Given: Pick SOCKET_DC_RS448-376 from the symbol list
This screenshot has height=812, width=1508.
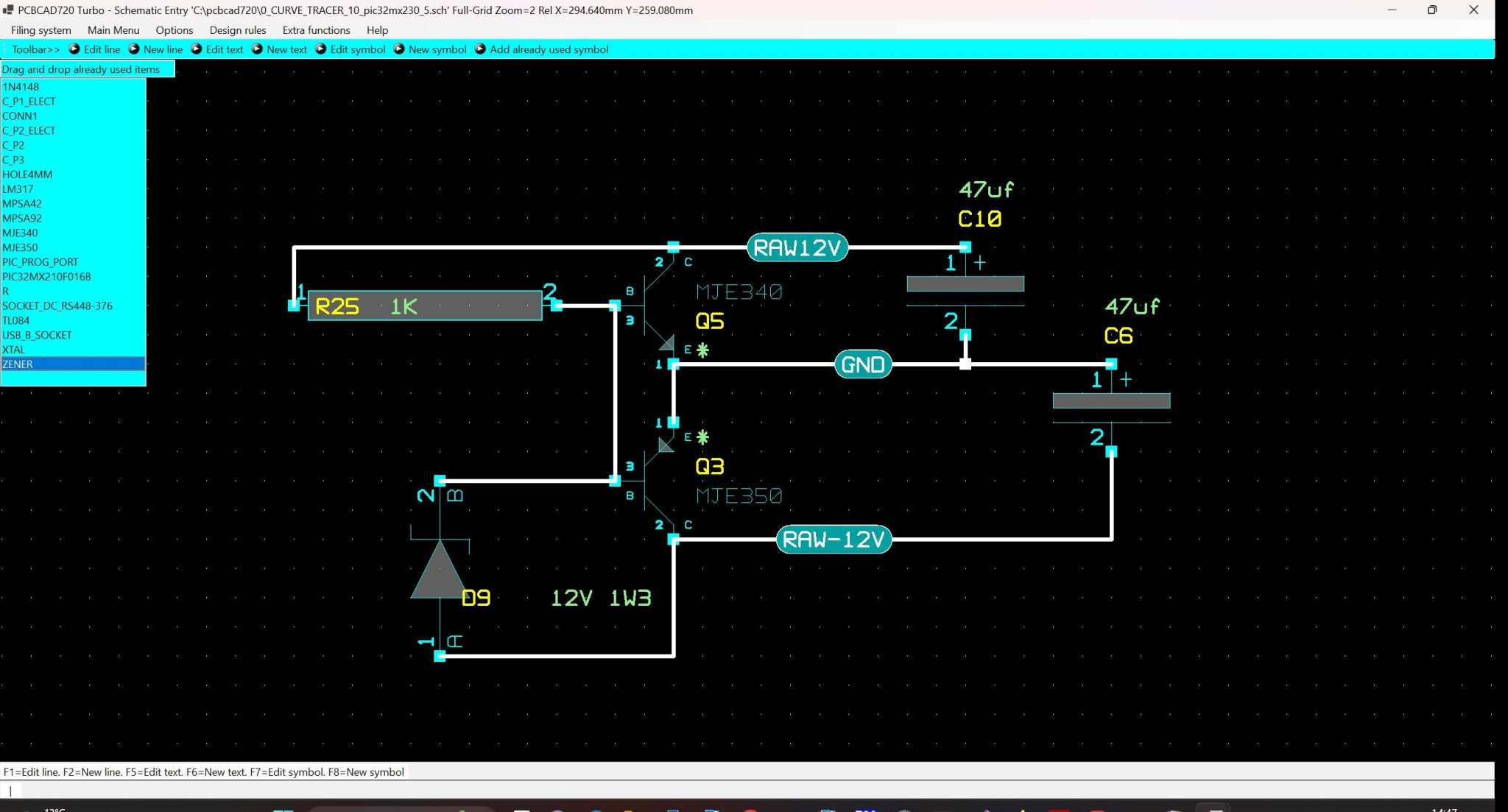Looking at the screenshot, I should pyautogui.click(x=73, y=306).
